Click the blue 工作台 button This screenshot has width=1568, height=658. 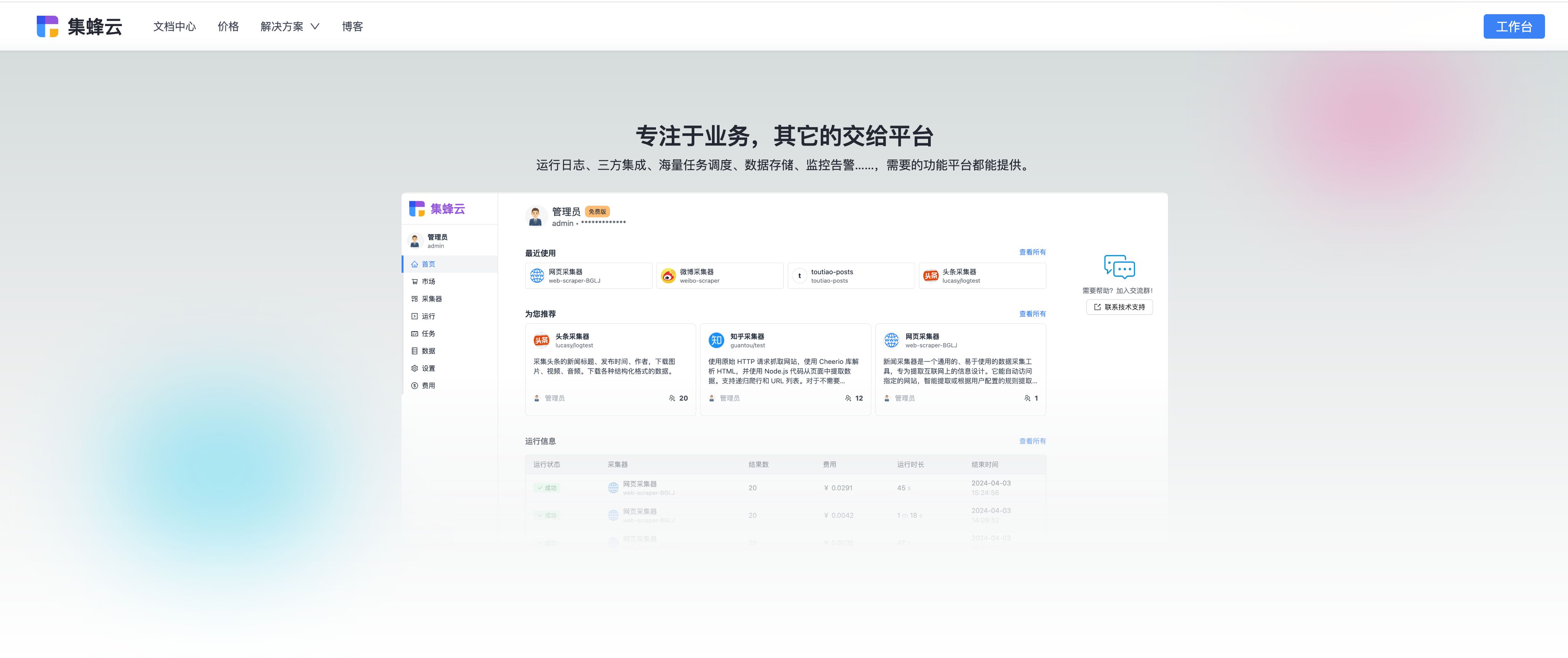(x=1513, y=27)
